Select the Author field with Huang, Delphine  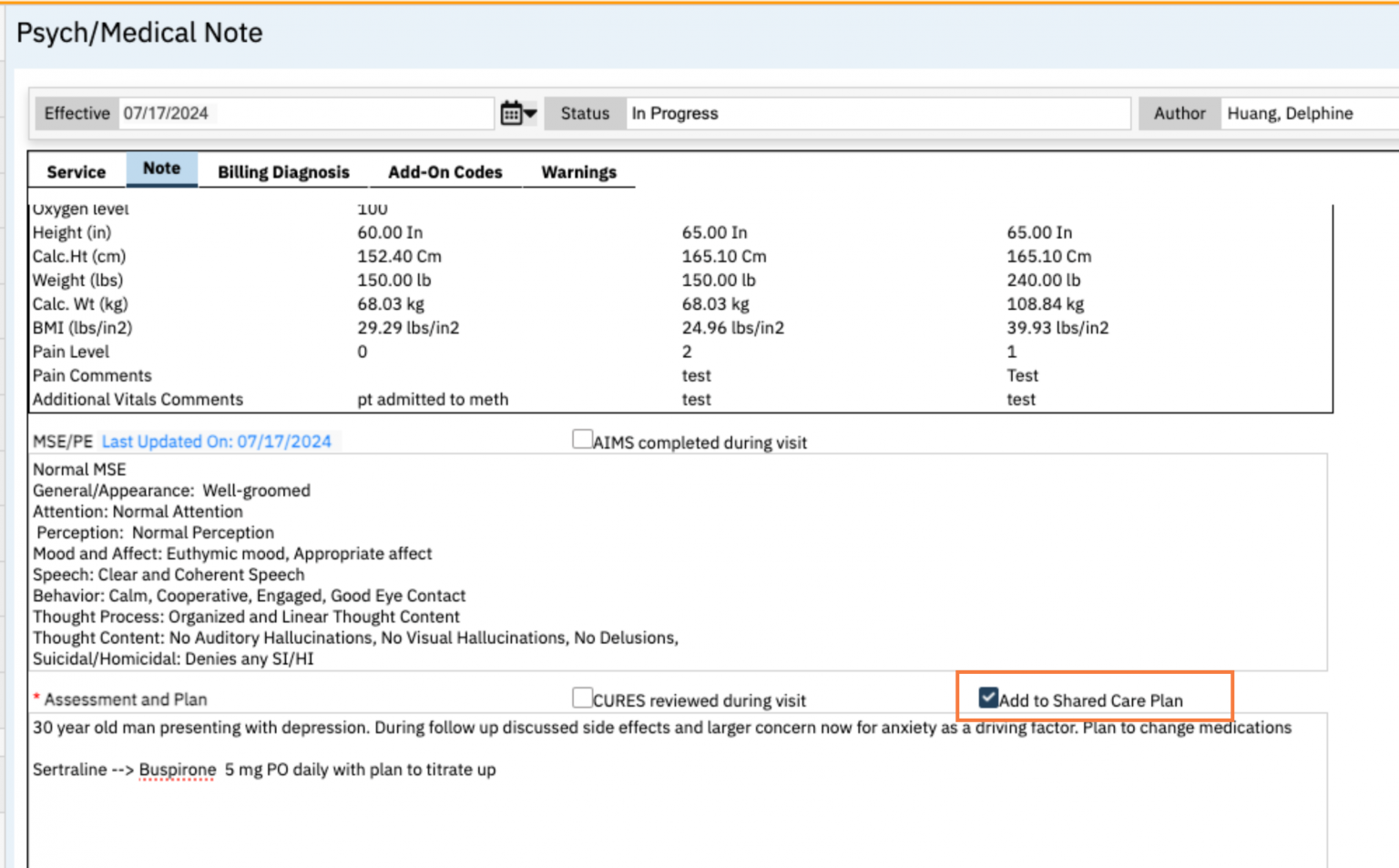[1307, 114]
